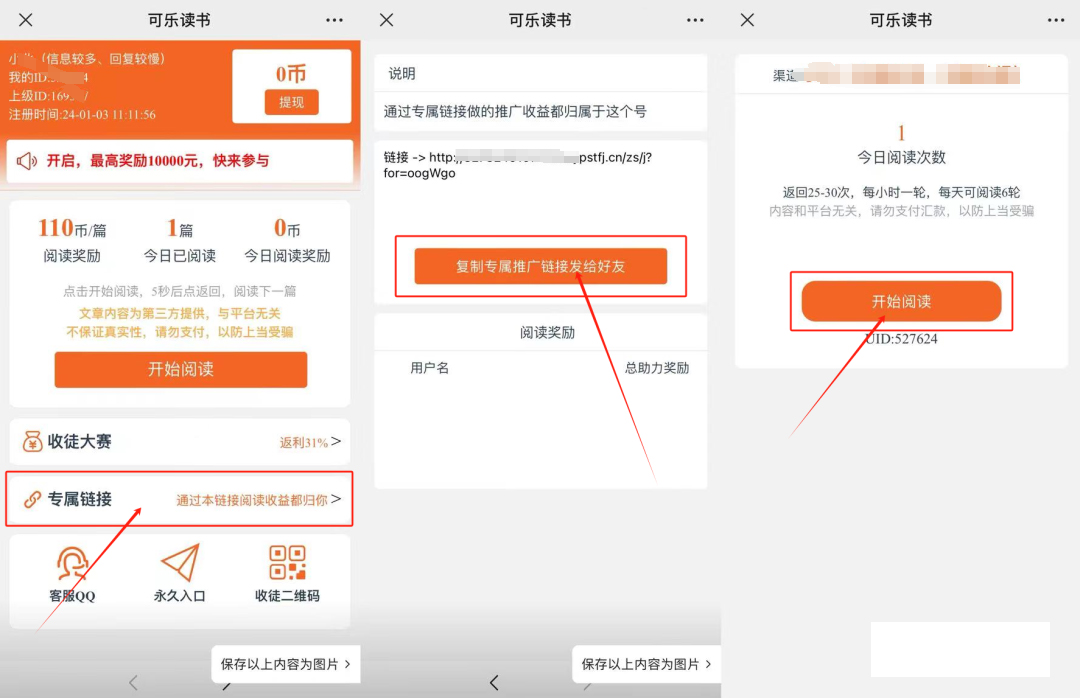Open the 收徒二维码 QR code icon
Viewport: 1080px width, 698px height.
coord(287,563)
